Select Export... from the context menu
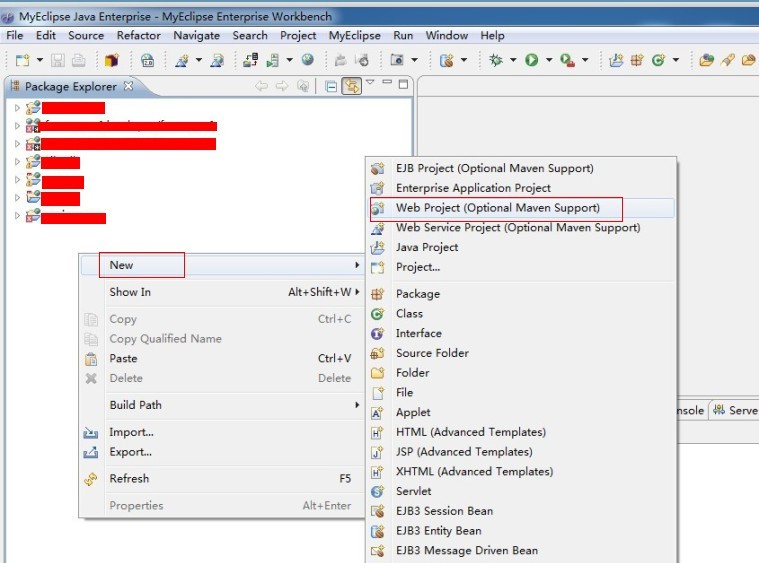 pyautogui.click(x=222, y=452)
